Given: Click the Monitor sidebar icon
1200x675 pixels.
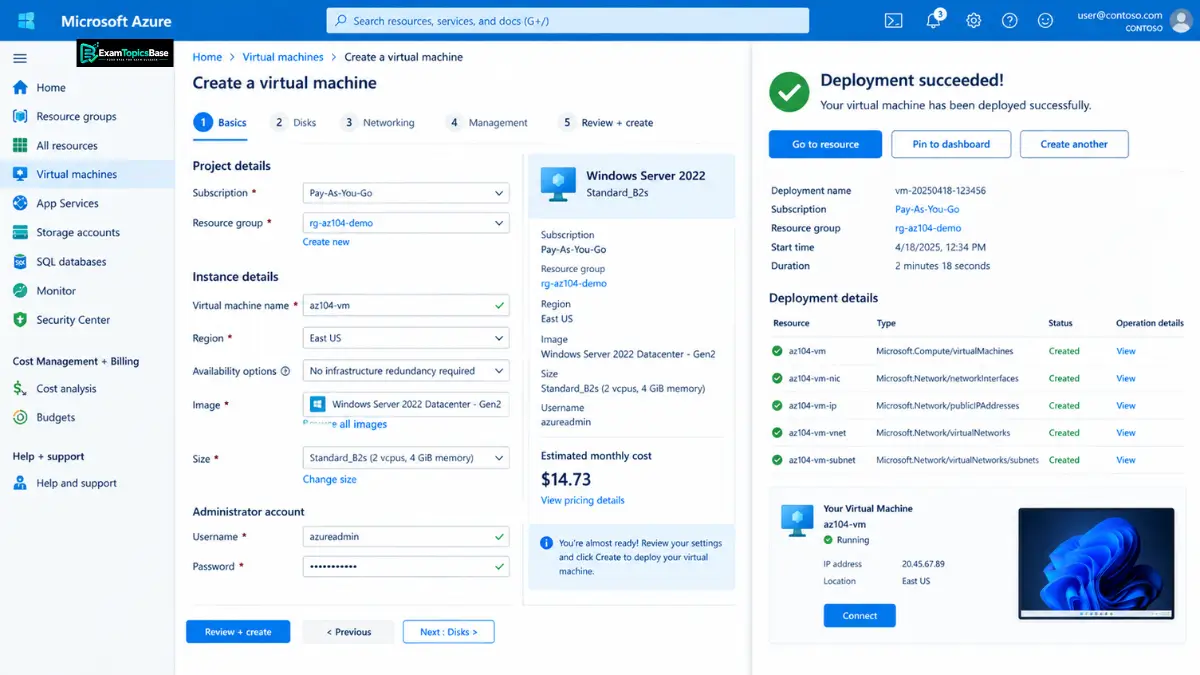Looking at the screenshot, I should tap(20, 290).
